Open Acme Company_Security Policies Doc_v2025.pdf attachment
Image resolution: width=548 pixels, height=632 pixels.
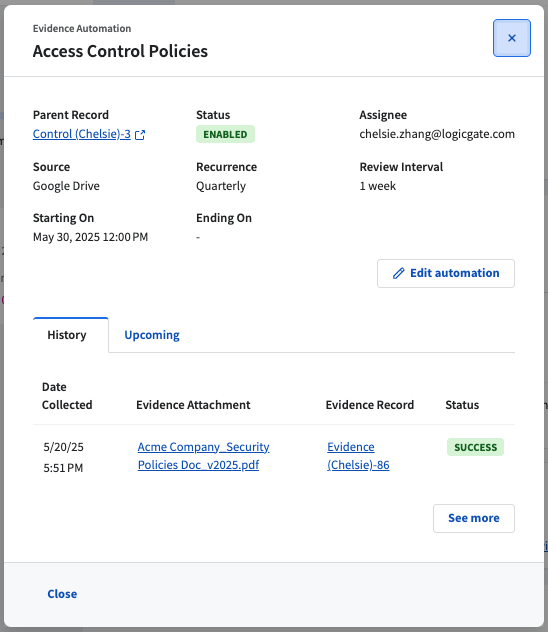203,456
